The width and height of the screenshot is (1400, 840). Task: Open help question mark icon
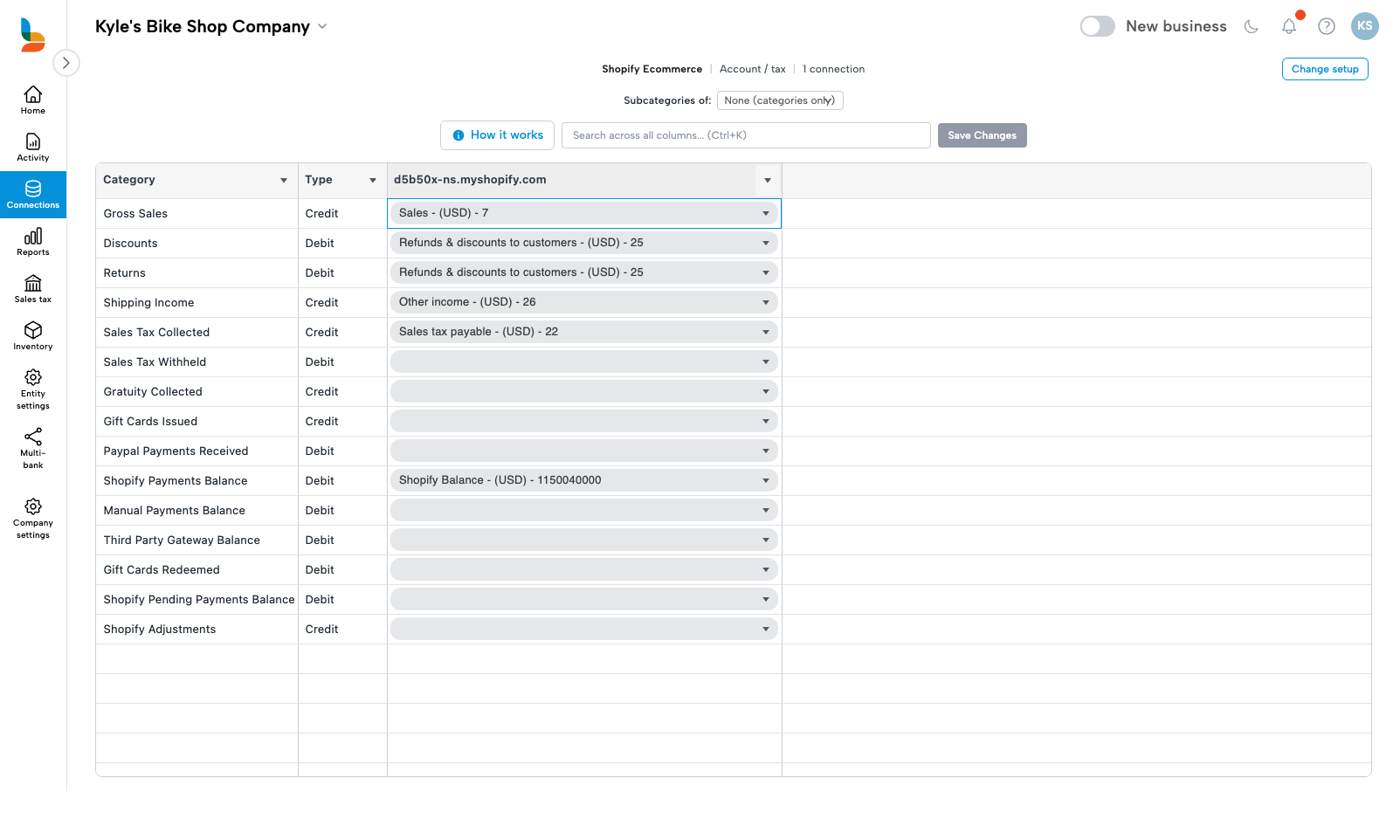pos(1327,26)
